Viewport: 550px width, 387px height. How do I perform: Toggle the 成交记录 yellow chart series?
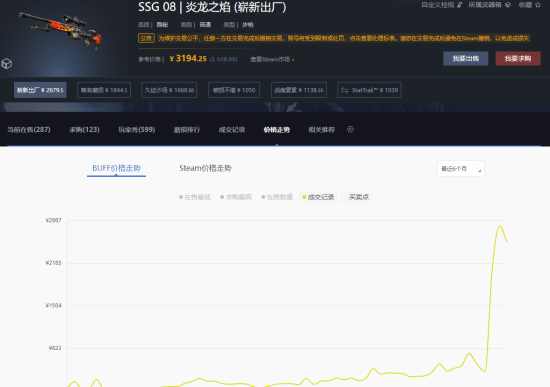318,197
